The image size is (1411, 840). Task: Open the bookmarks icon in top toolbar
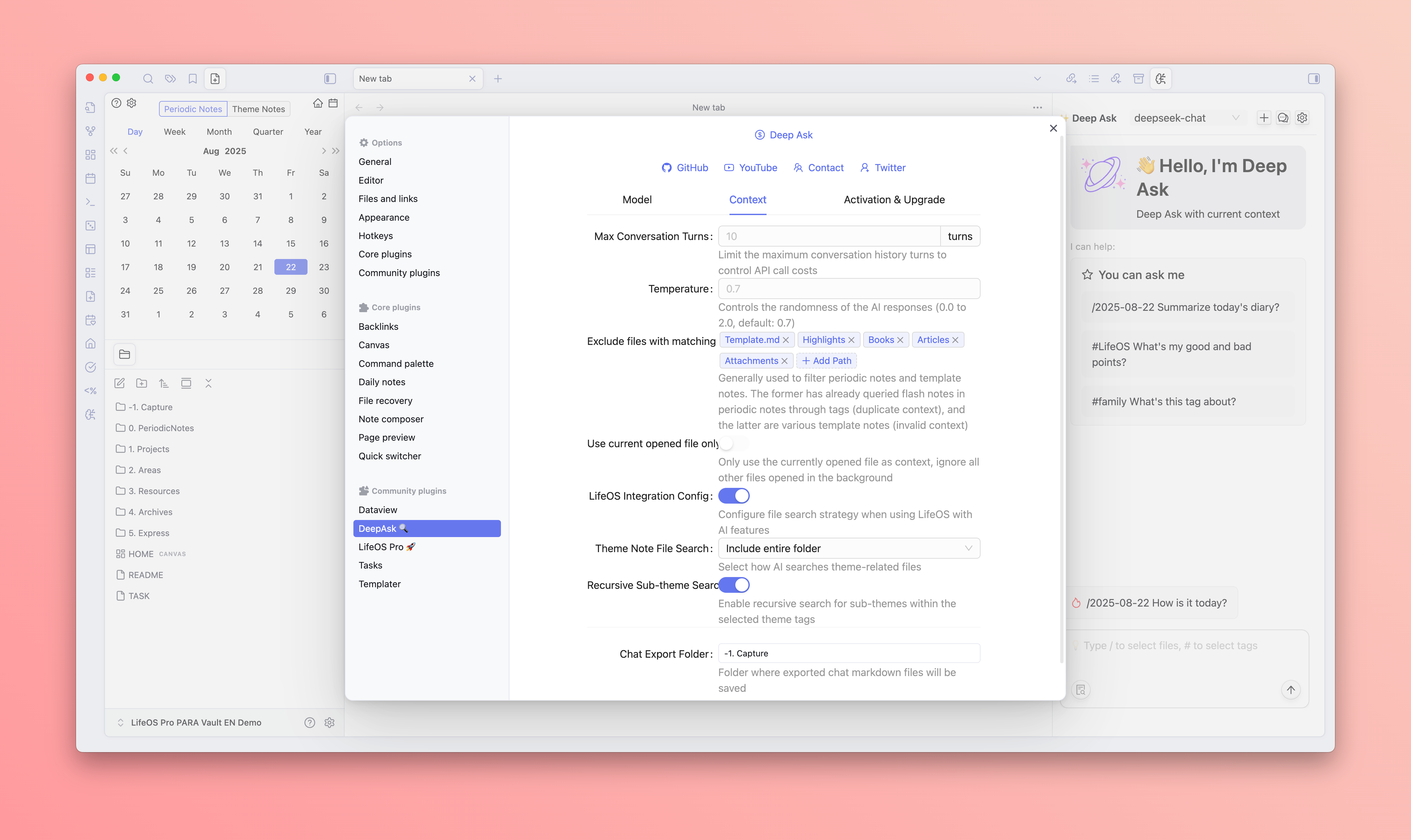[x=192, y=79]
